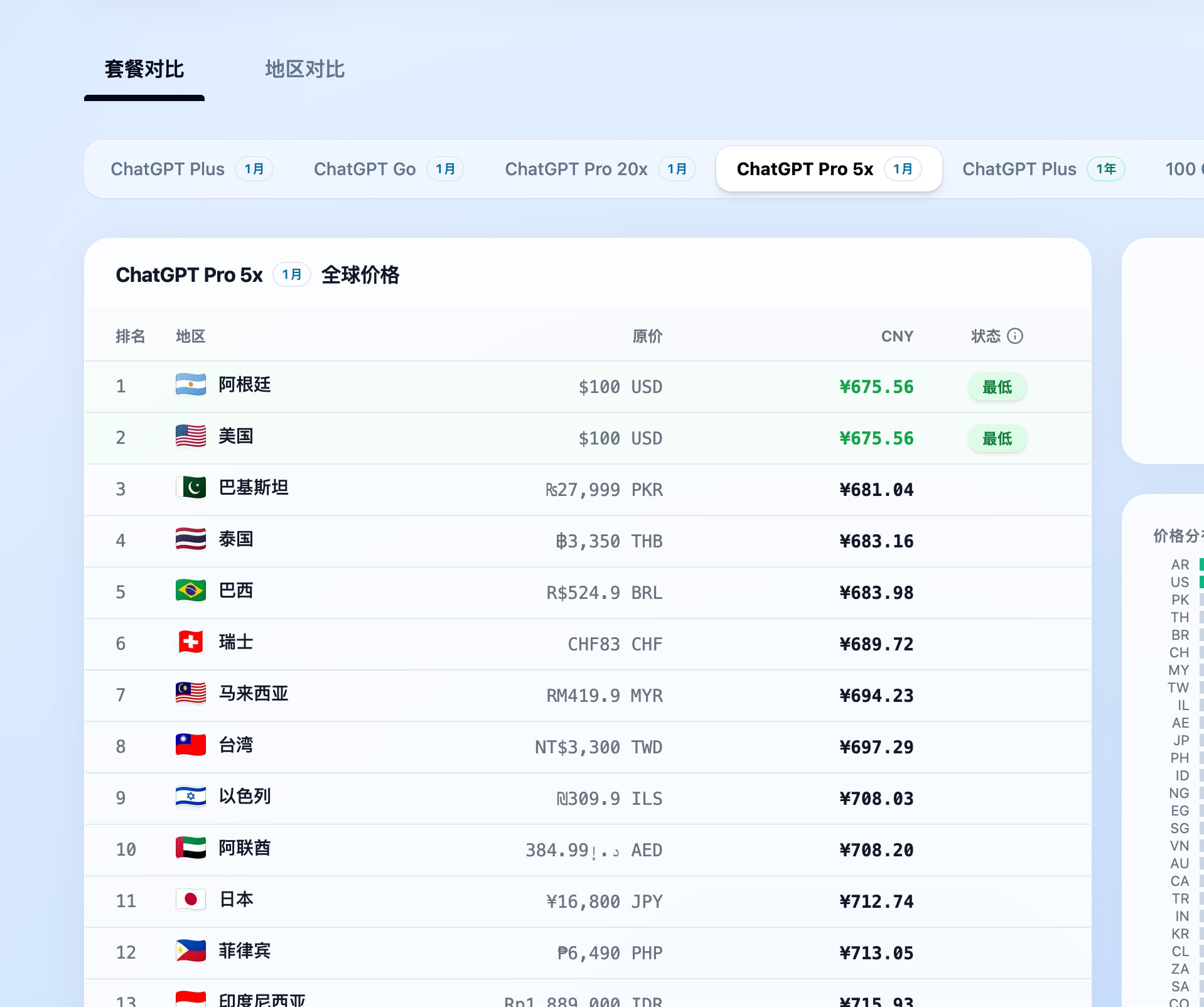Viewport: 1204px width, 1007px height.
Task: Click the Taiwan flag icon
Action: (x=191, y=745)
